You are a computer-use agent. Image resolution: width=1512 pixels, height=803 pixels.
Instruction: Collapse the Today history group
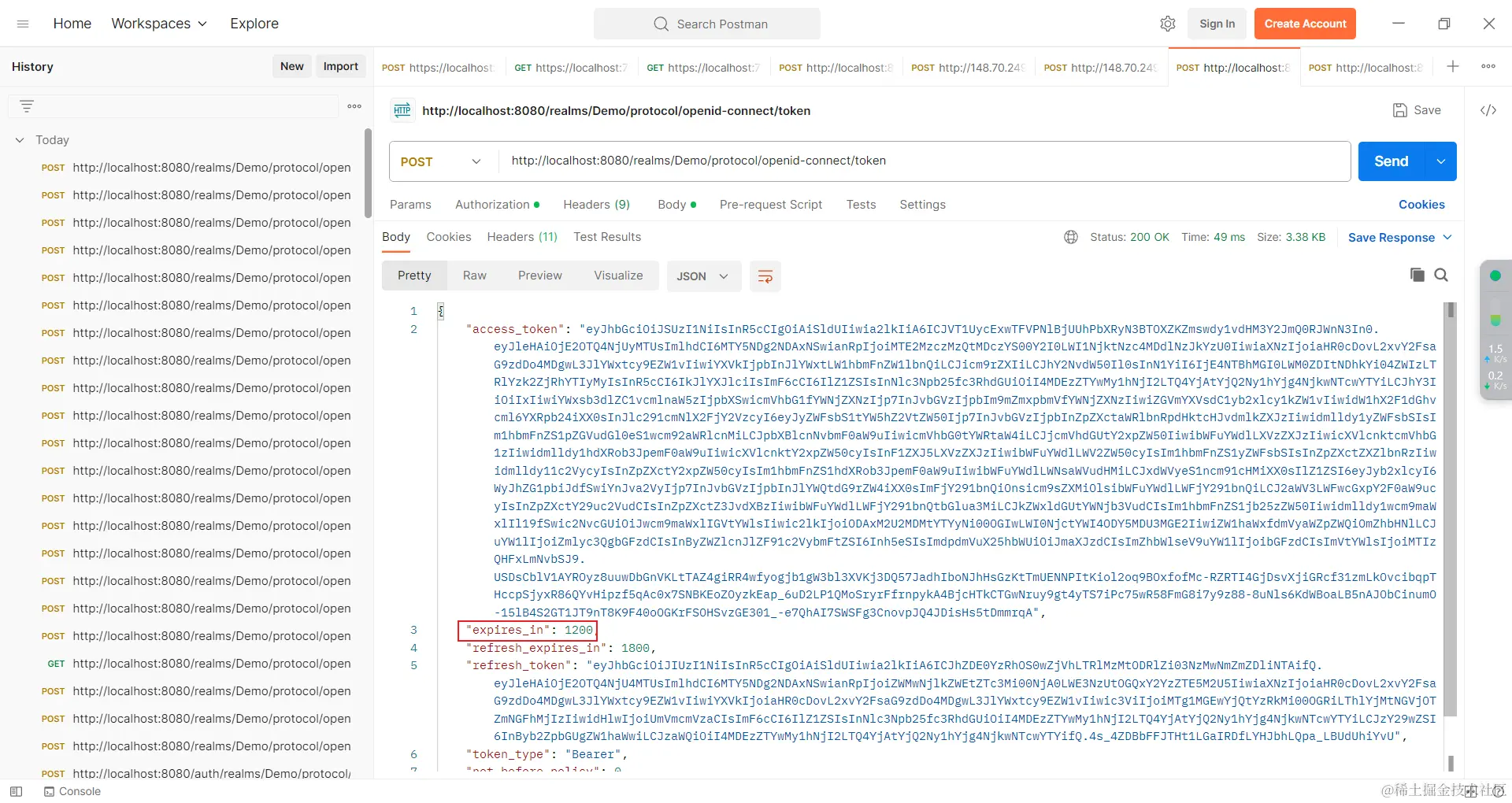[x=20, y=140]
